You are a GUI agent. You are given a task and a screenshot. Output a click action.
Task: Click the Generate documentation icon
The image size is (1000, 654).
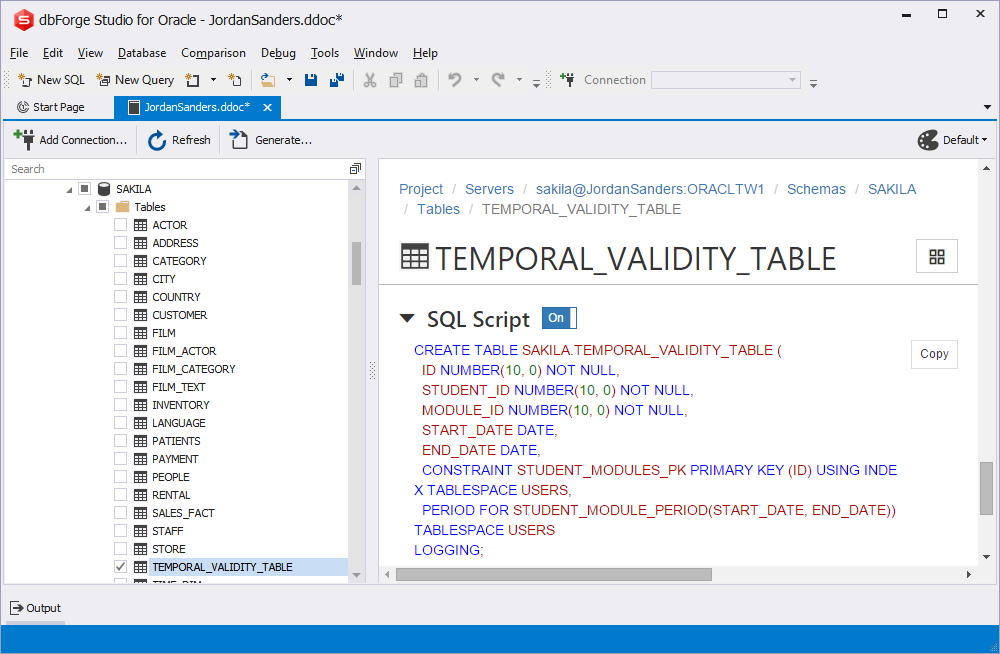(x=239, y=140)
